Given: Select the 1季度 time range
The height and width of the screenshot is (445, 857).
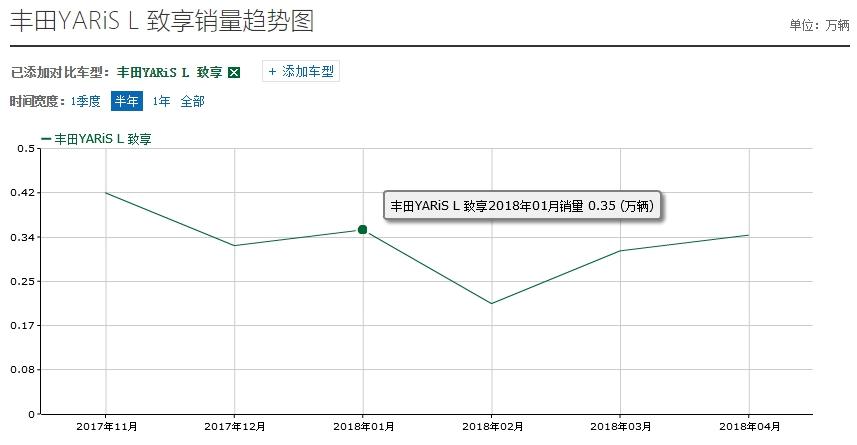Looking at the screenshot, I should click(86, 101).
